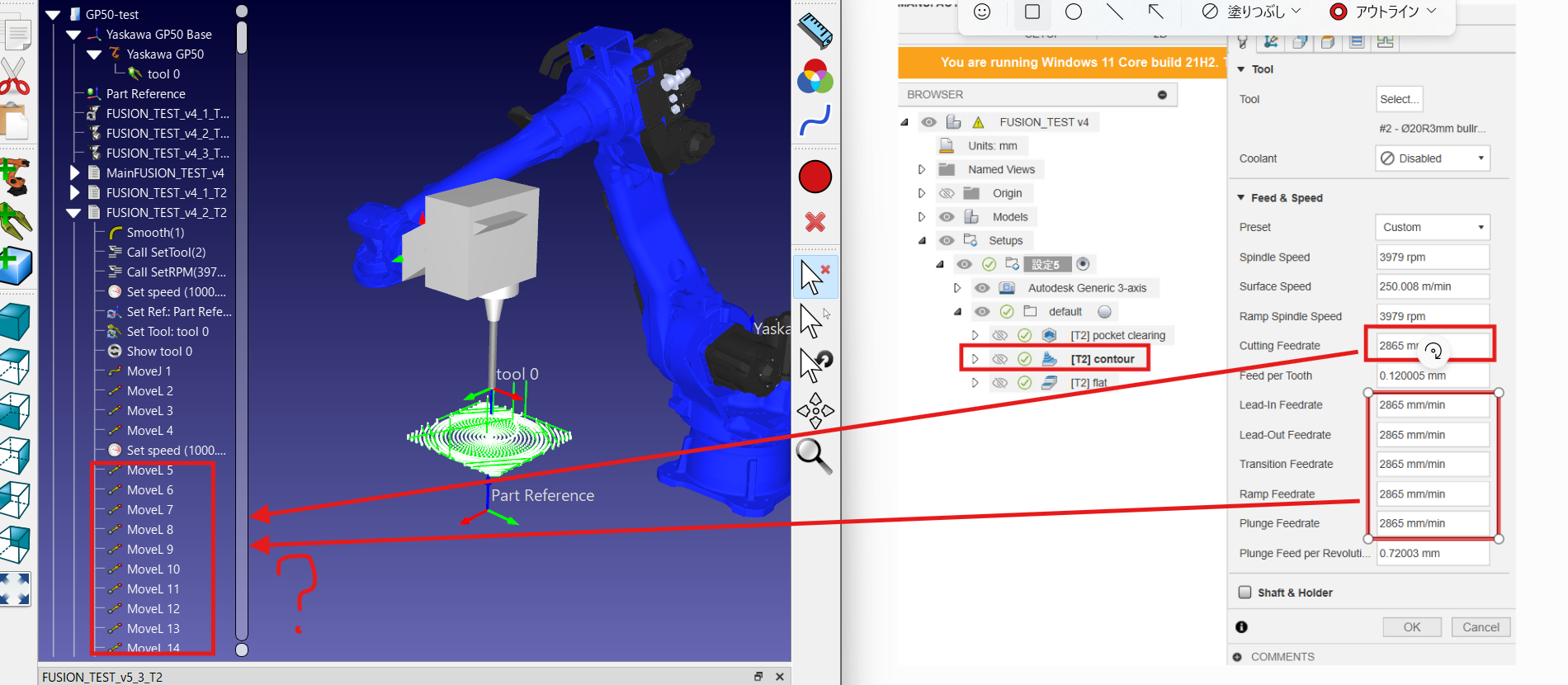Click the tool Select... button
Image resolution: width=1568 pixels, height=685 pixels.
(1399, 99)
